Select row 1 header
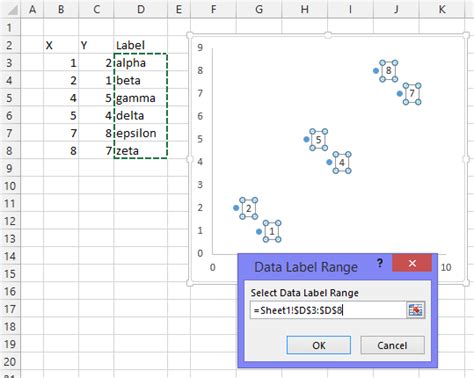The height and width of the screenshot is (378, 474). click(x=10, y=27)
